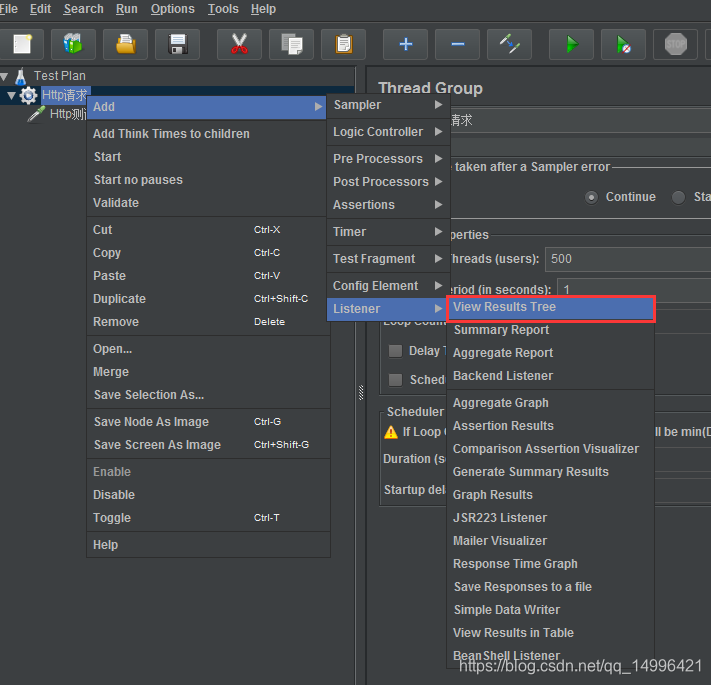Click the New test plan toolbar icon

pos(21,44)
